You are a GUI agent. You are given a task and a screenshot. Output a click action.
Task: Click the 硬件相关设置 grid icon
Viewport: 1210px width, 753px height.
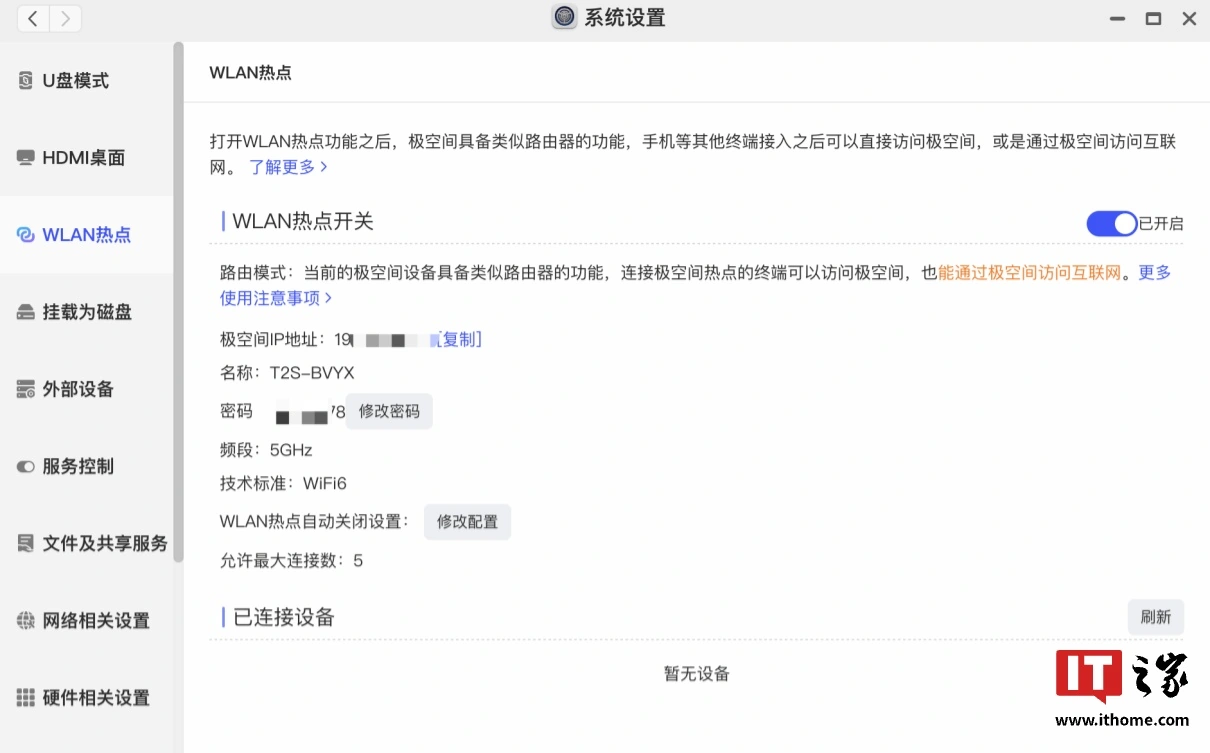[x=26, y=698]
